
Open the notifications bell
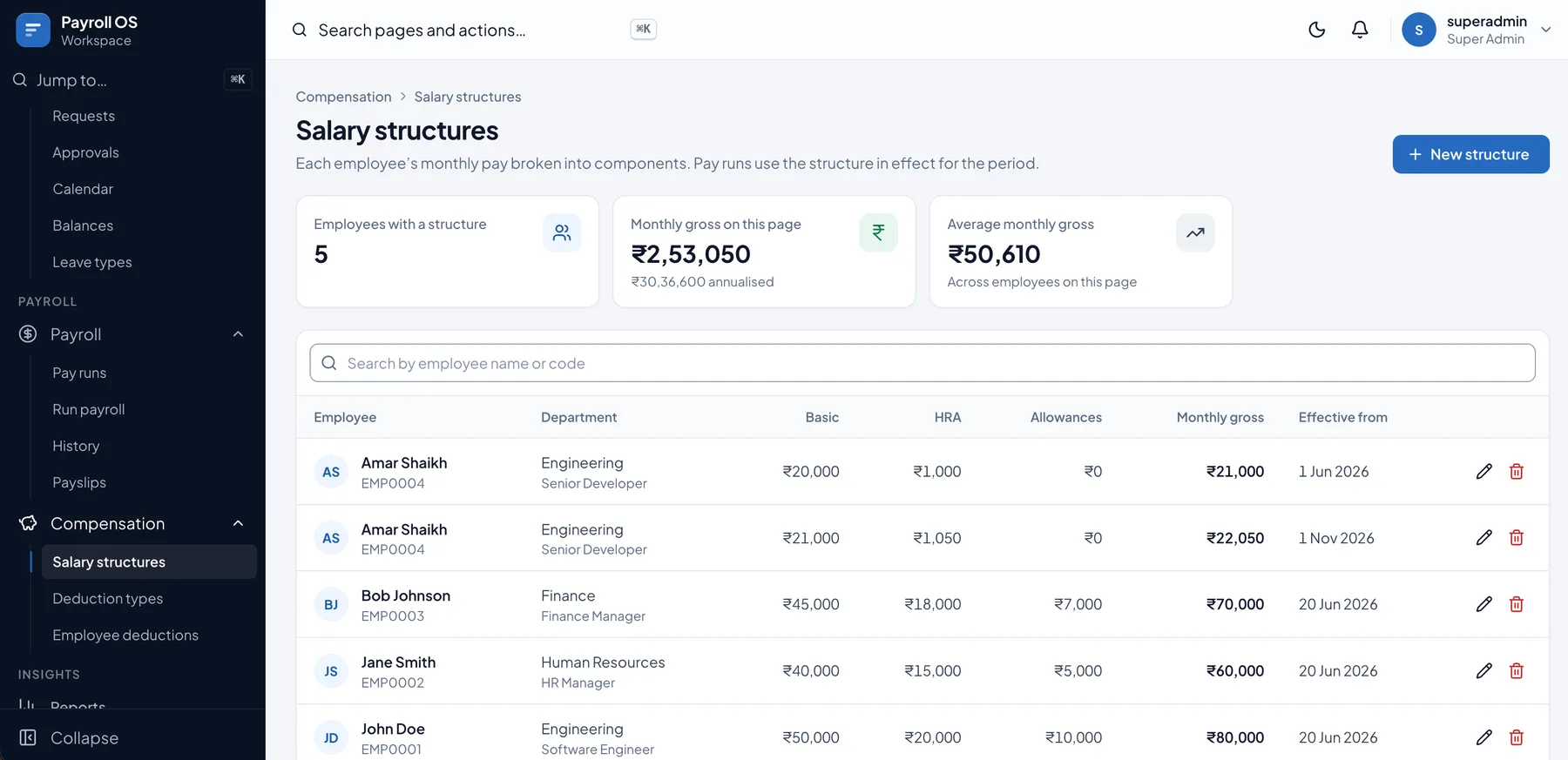pyautogui.click(x=1360, y=30)
